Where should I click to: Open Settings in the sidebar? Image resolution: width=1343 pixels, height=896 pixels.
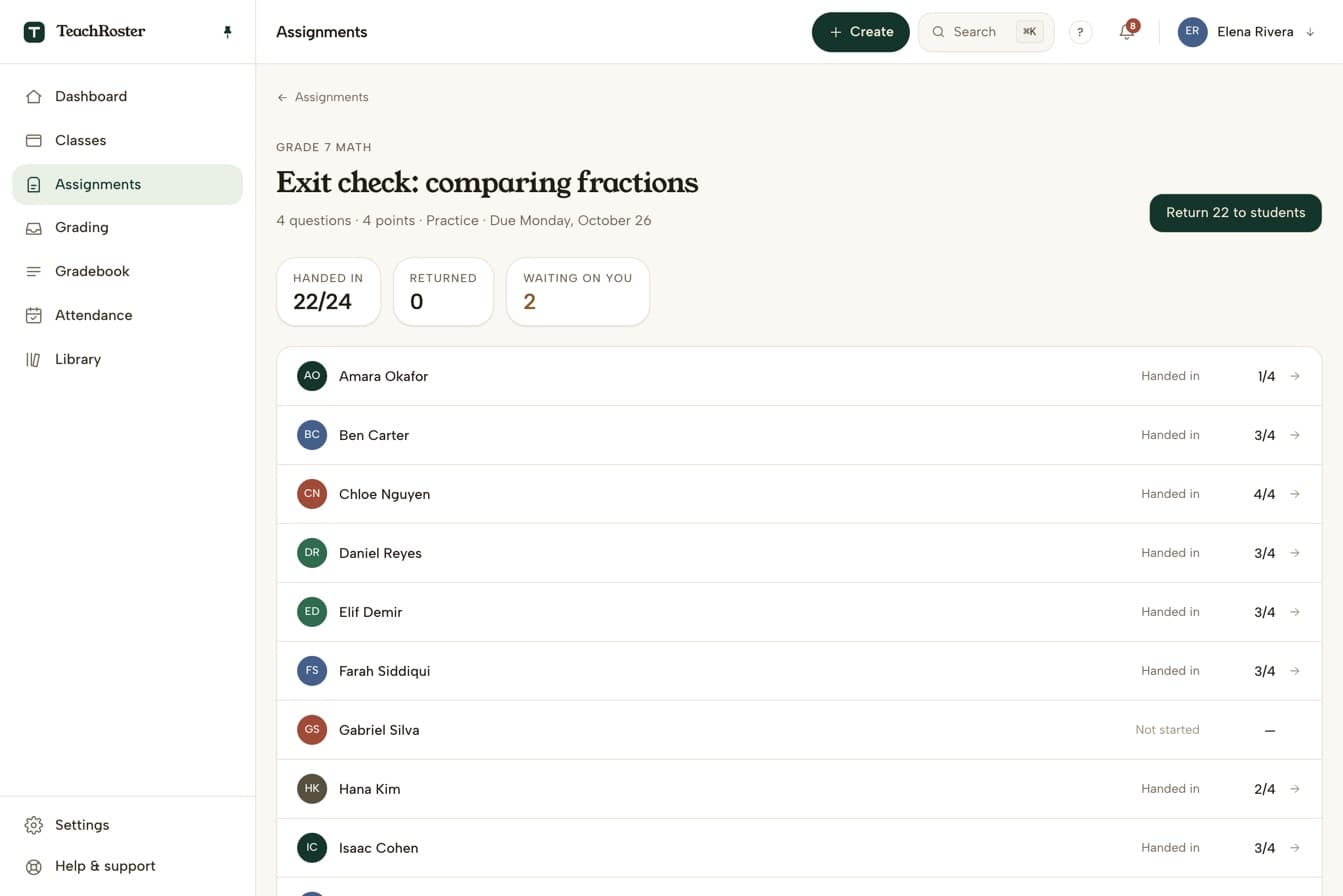coord(127,825)
